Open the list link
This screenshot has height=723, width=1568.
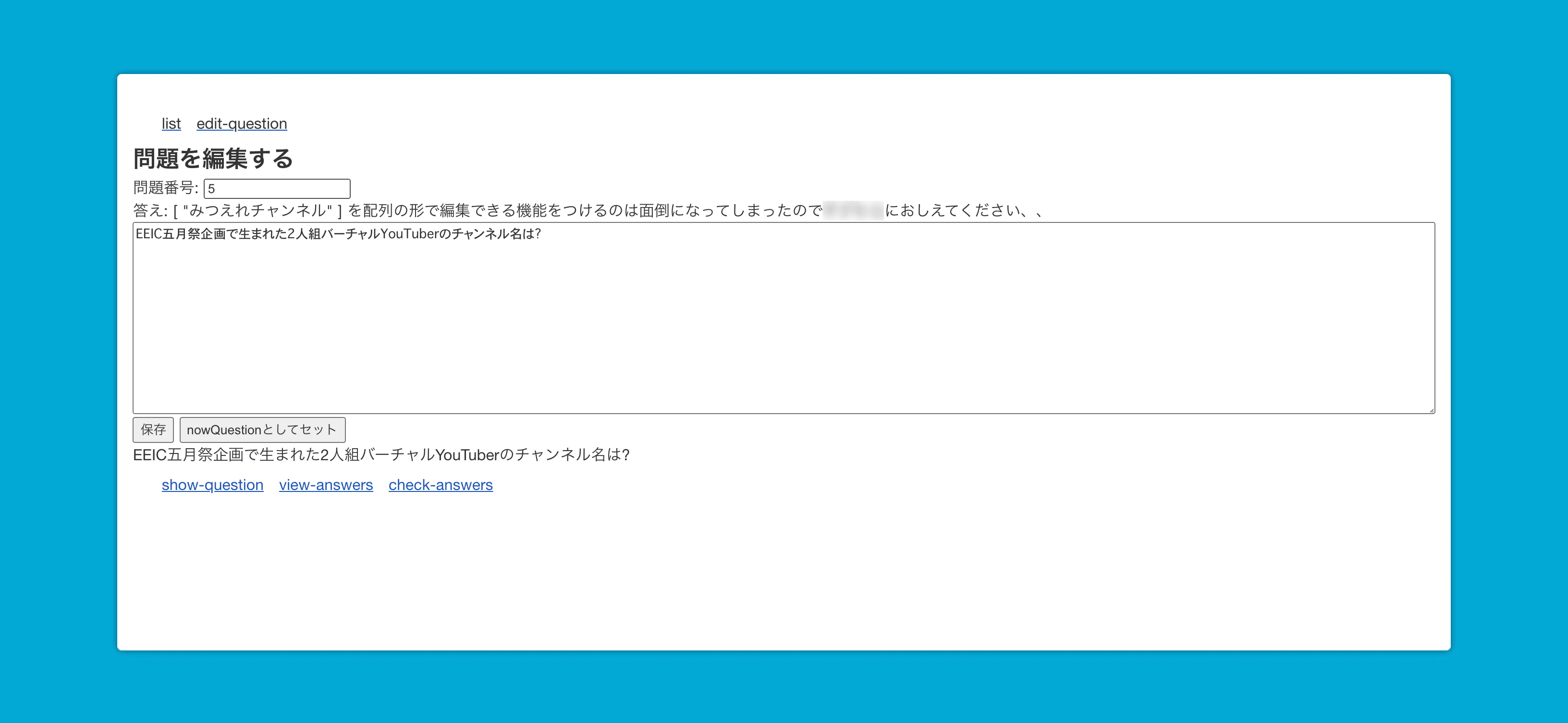tap(171, 123)
